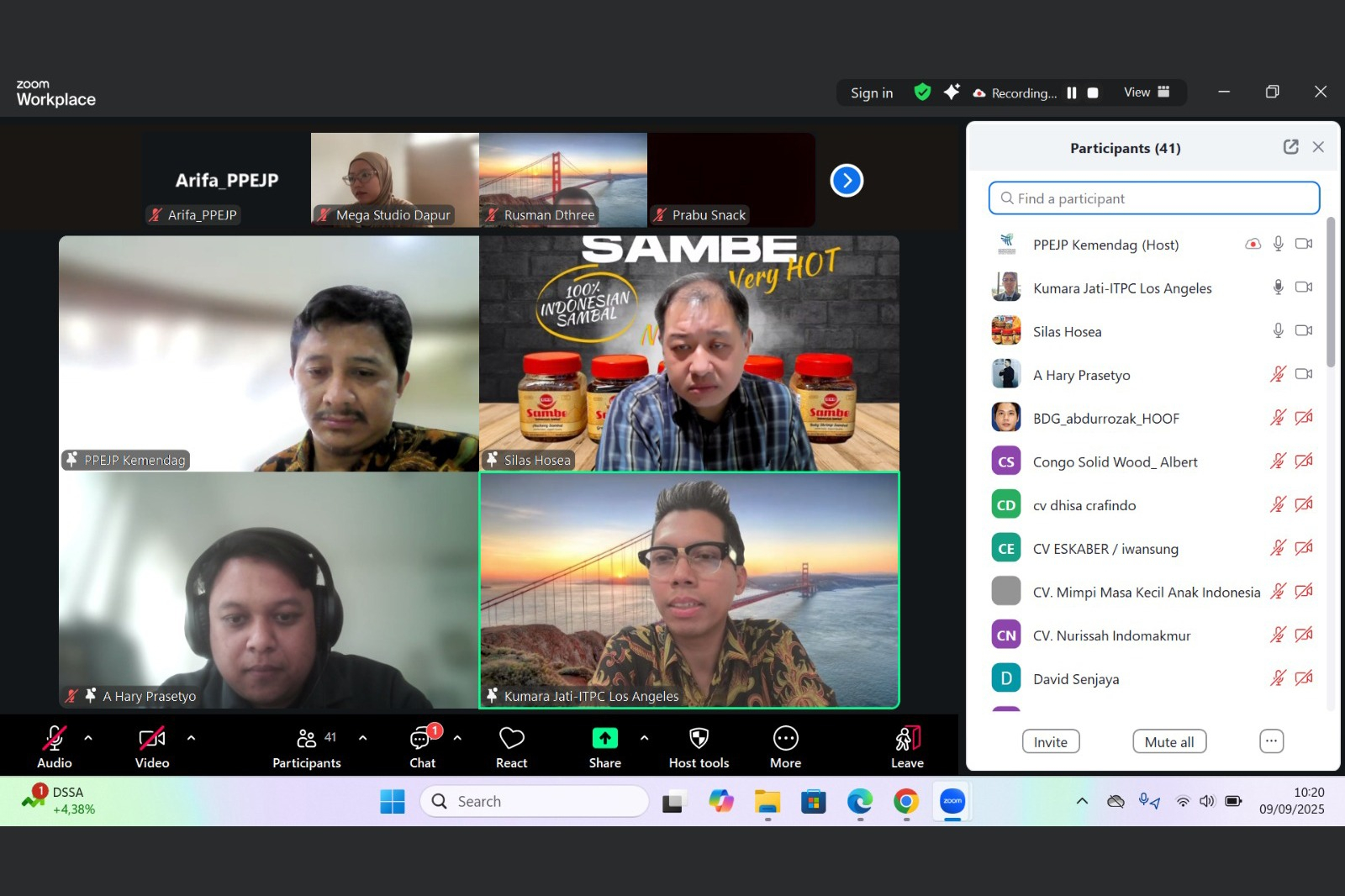Click camera-off icon for David Senjaya
1345x896 pixels.
pyautogui.click(x=1304, y=678)
